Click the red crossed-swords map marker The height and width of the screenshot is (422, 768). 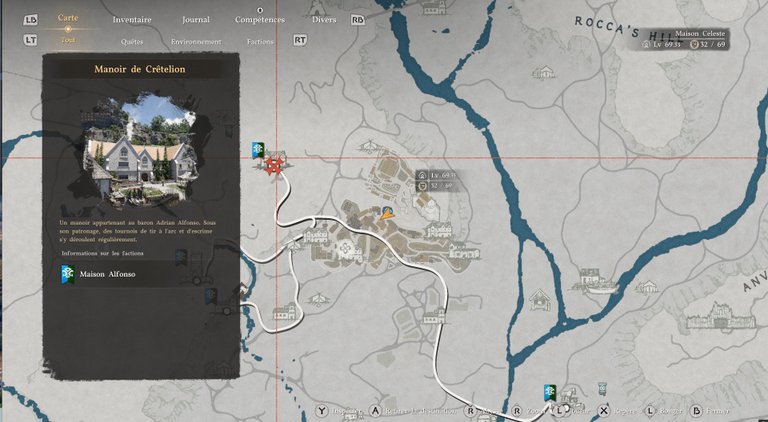click(273, 163)
